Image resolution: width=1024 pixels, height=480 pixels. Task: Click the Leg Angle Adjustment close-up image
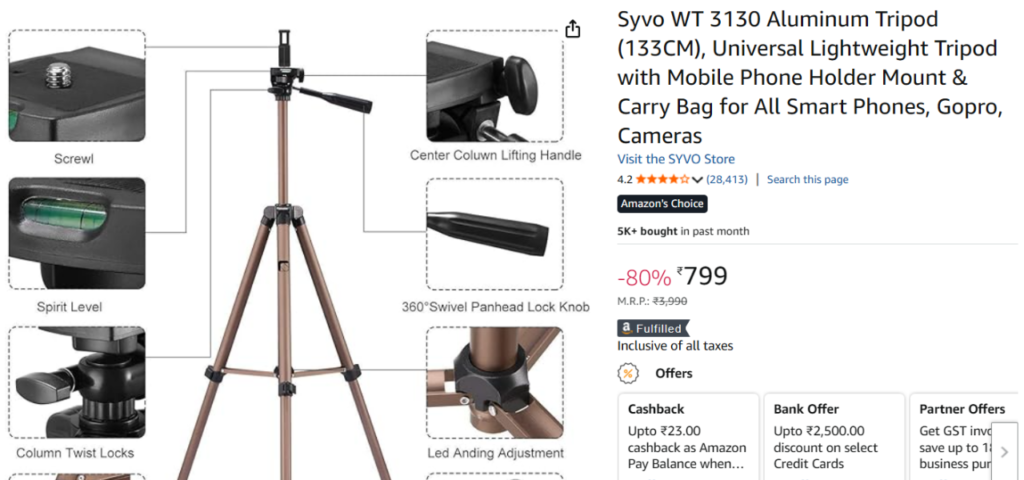495,383
